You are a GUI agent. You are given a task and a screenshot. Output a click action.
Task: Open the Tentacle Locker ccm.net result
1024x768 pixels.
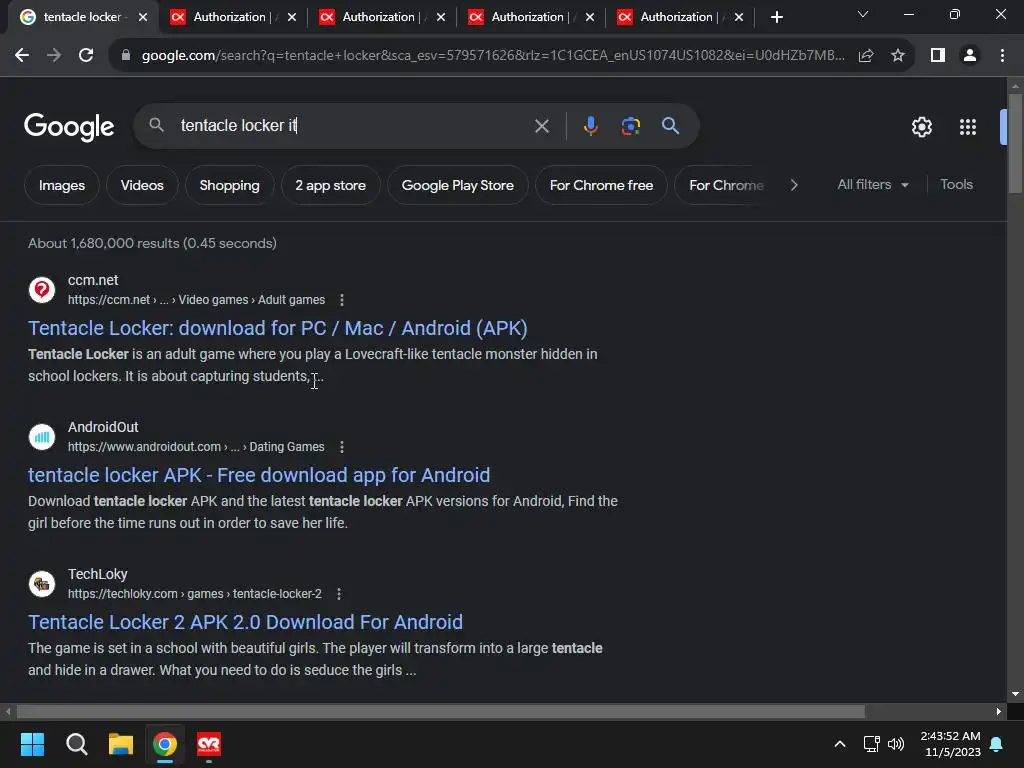[x=278, y=328]
